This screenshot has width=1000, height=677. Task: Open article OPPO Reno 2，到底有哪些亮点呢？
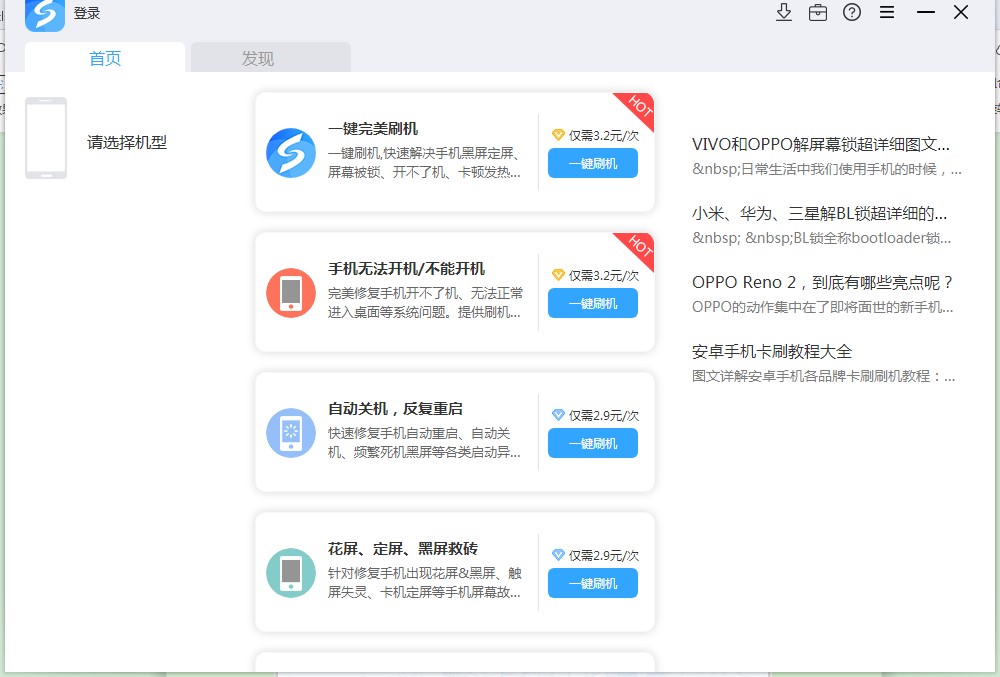tap(823, 282)
